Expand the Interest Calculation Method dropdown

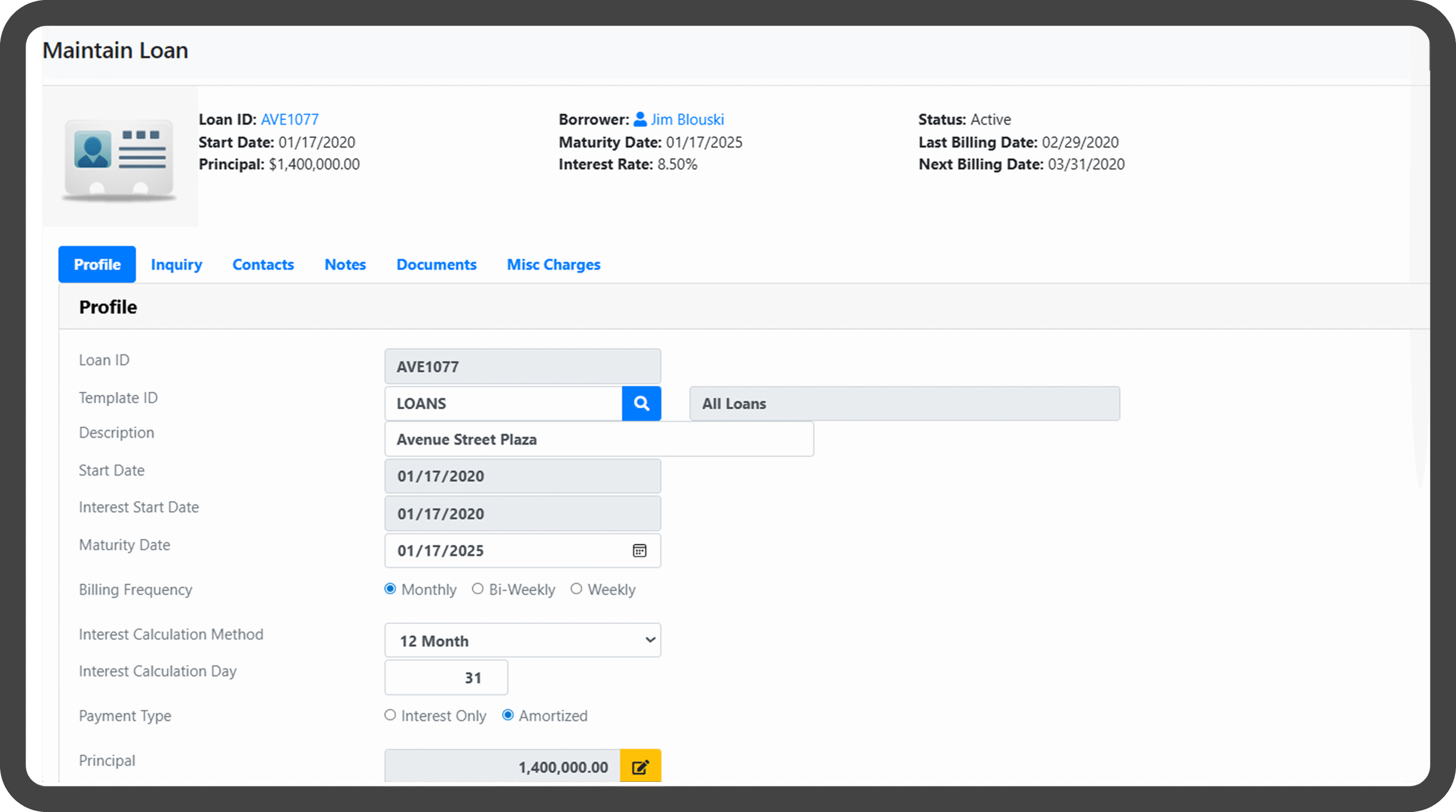point(522,640)
